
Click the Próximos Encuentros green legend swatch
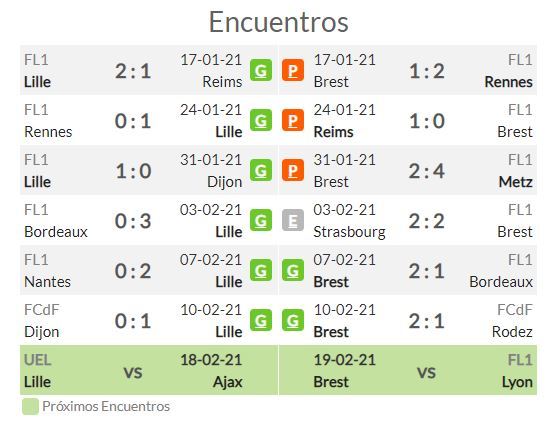coord(30,406)
